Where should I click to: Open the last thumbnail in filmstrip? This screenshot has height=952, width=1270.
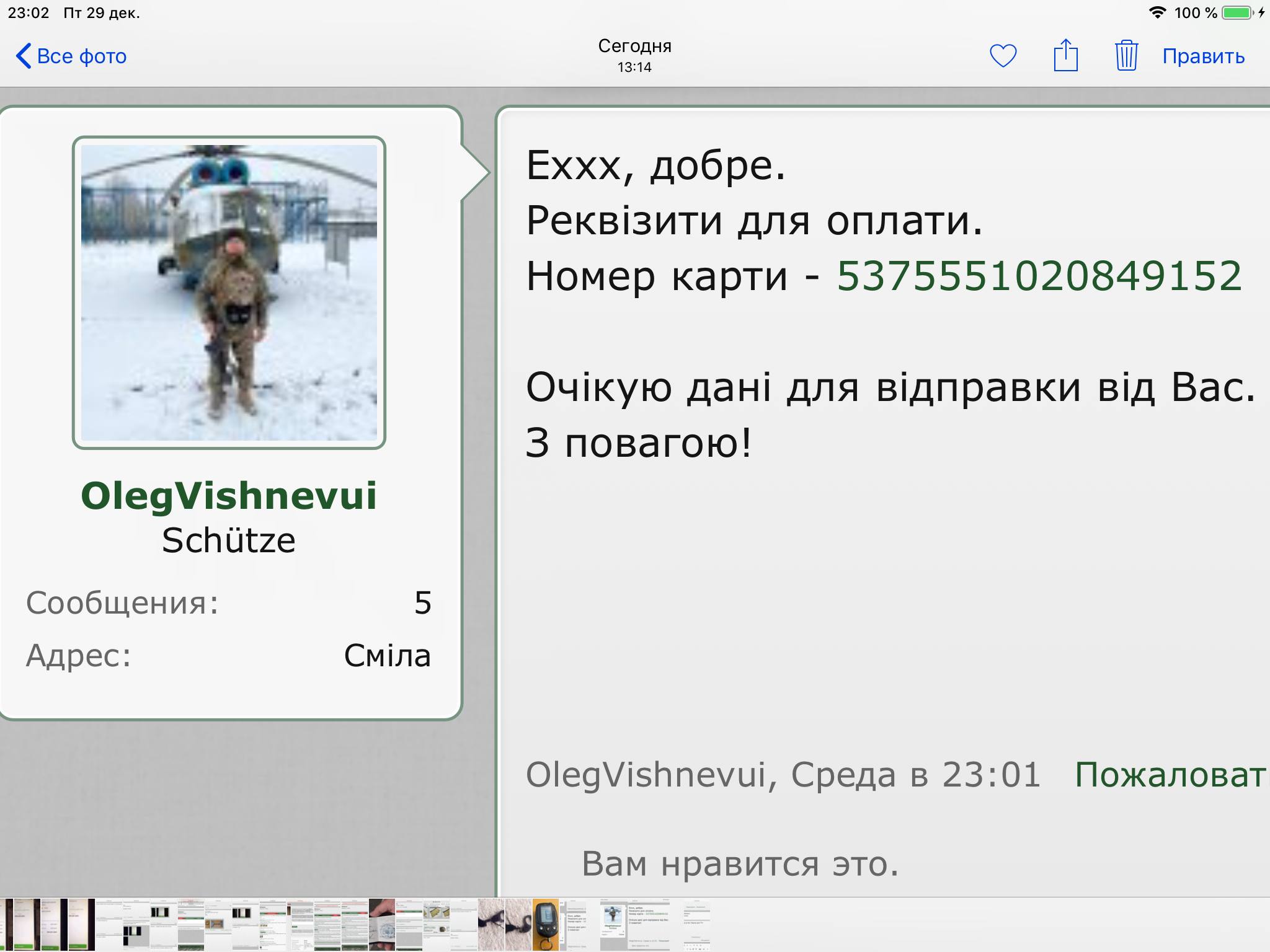pos(696,924)
